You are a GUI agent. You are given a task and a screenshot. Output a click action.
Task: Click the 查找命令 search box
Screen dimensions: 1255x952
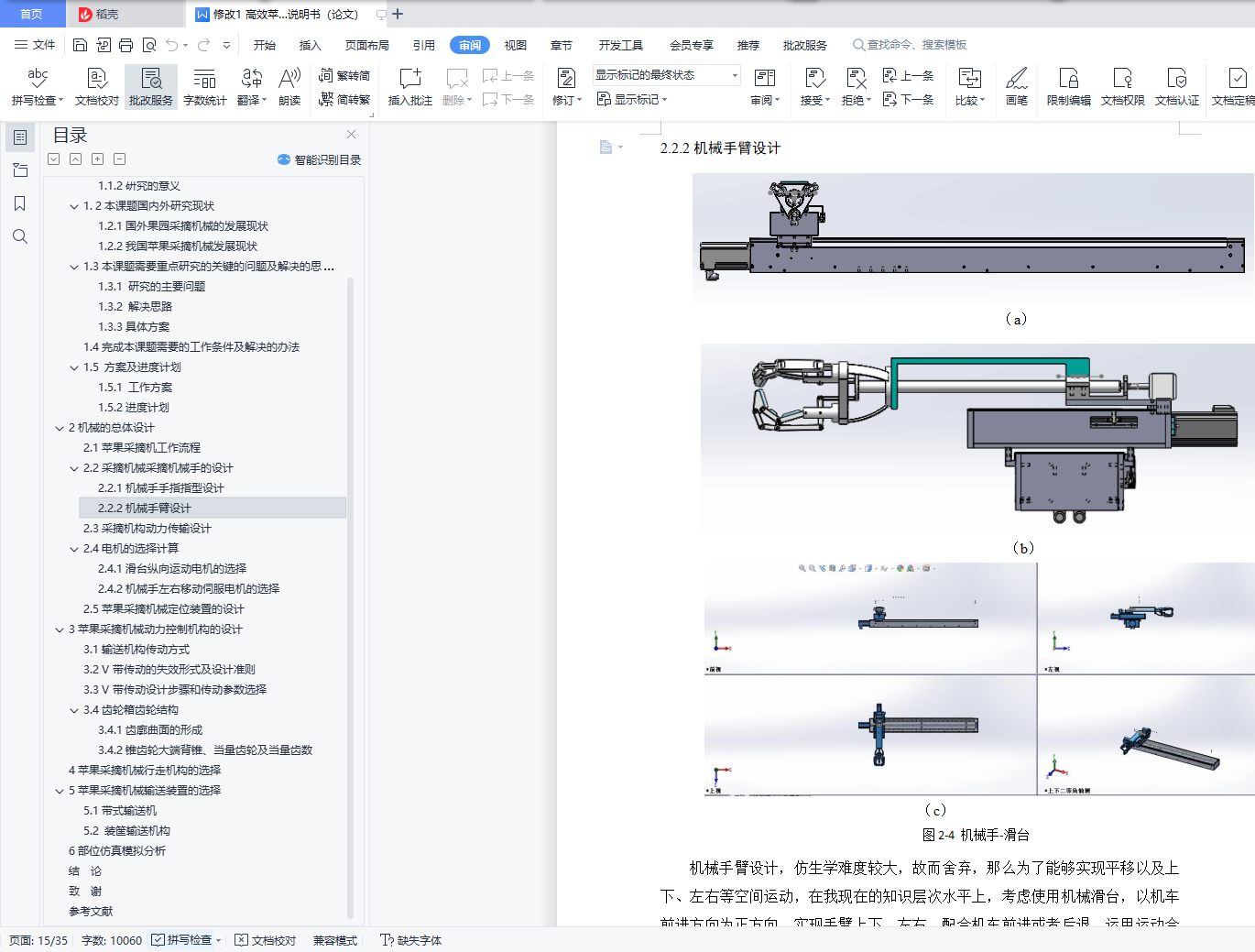(x=916, y=45)
